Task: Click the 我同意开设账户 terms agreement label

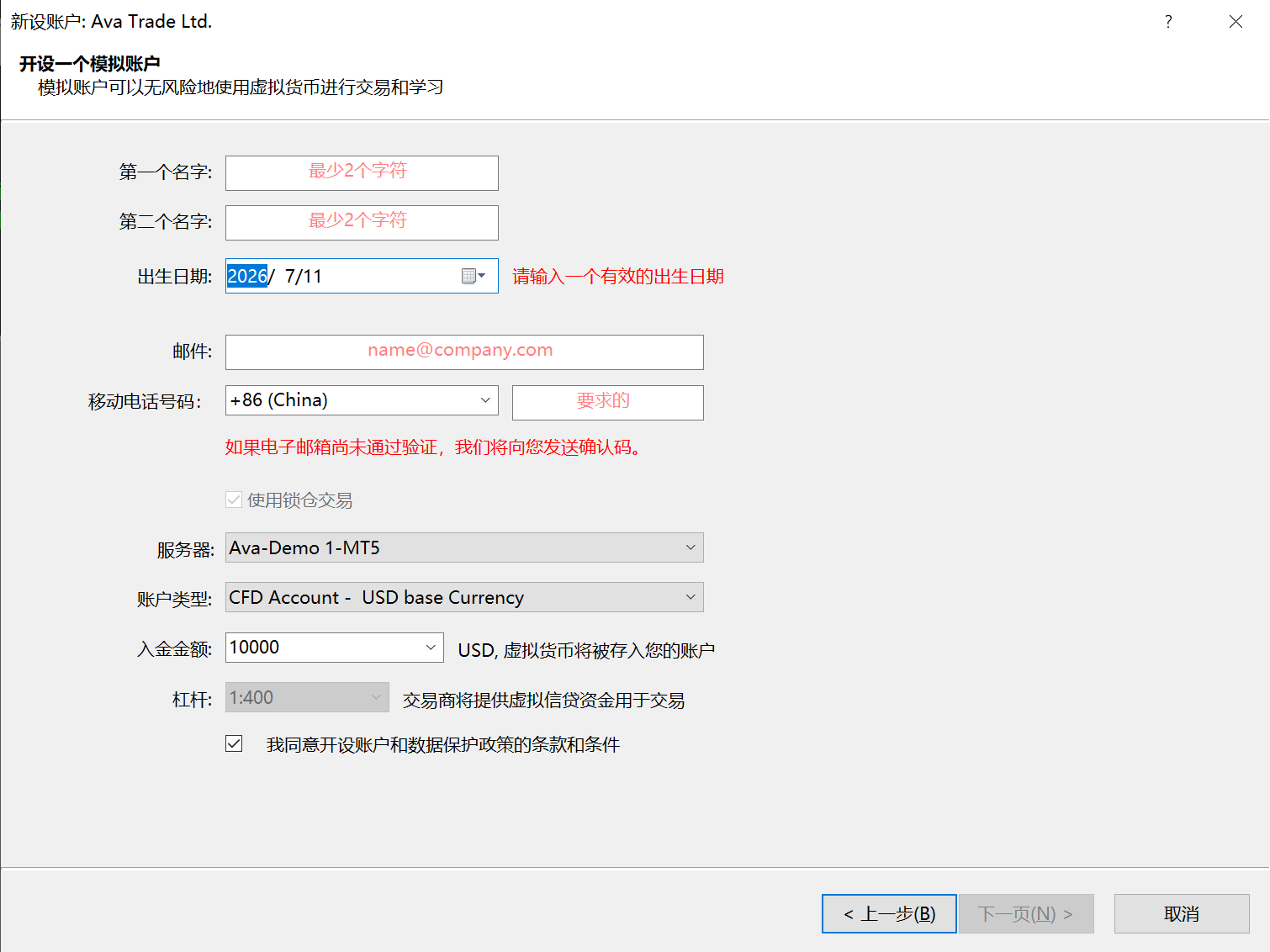Action: click(x=443, y=745)
